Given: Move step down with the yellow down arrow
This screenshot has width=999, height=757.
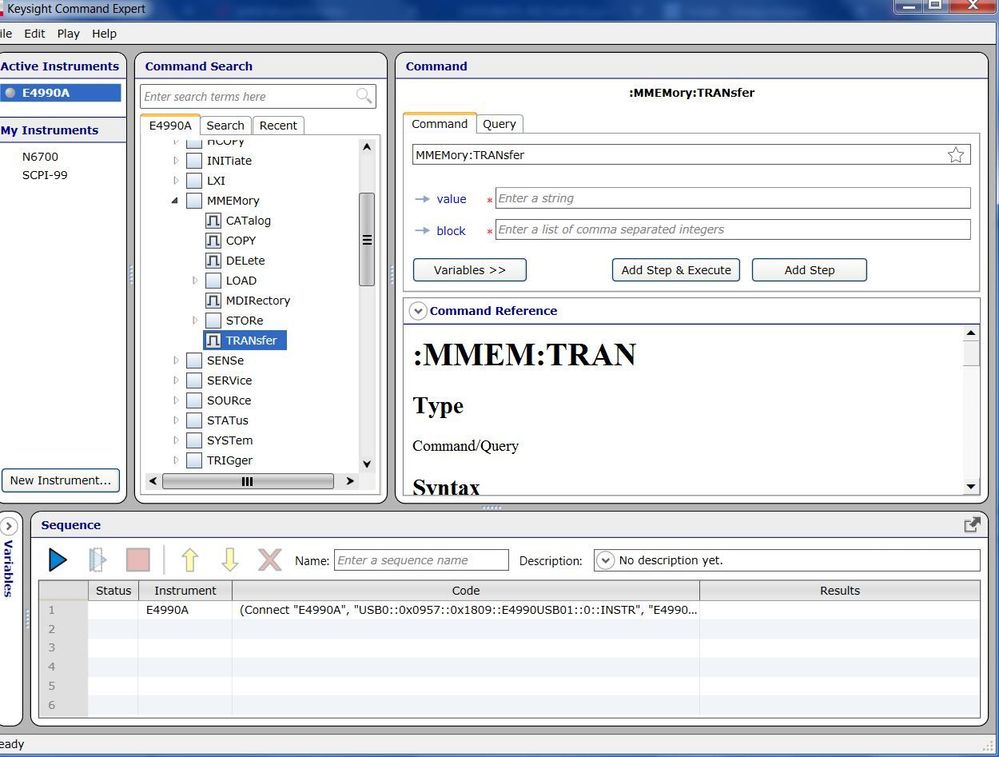Looking at the screenshot, I should (230, 560).
